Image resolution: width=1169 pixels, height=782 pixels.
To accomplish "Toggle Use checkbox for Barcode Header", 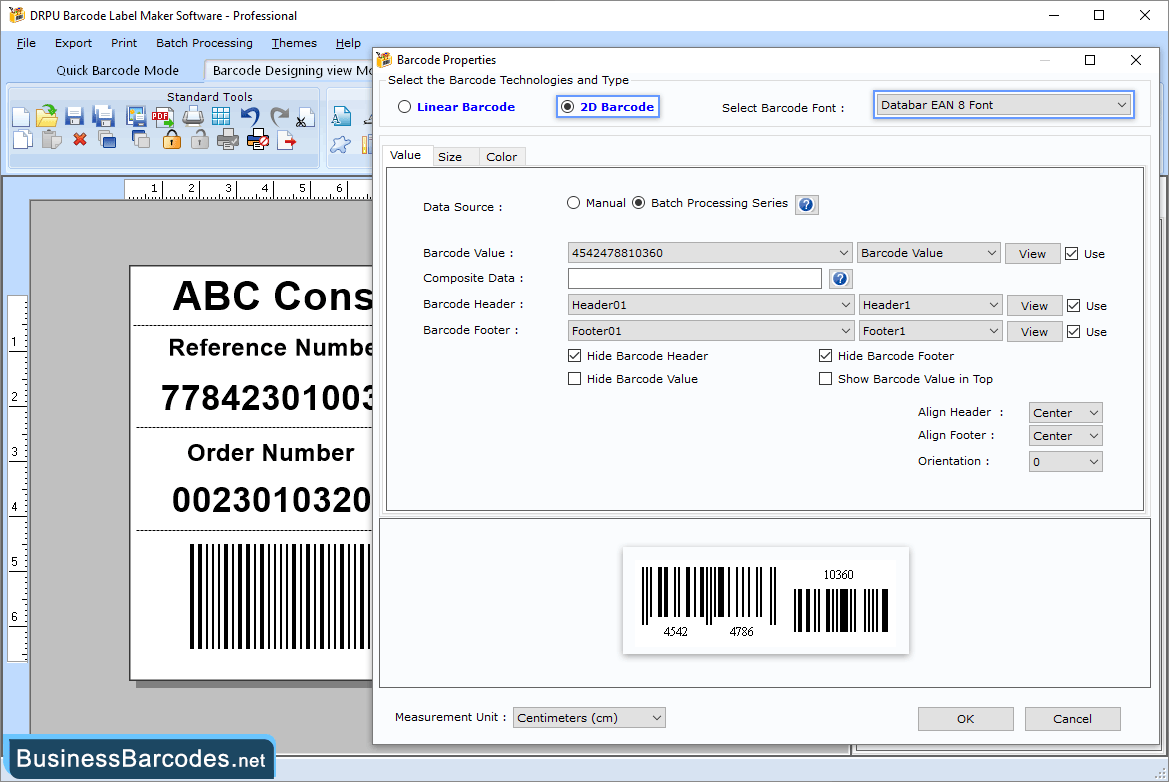I will click(1074, 306).
